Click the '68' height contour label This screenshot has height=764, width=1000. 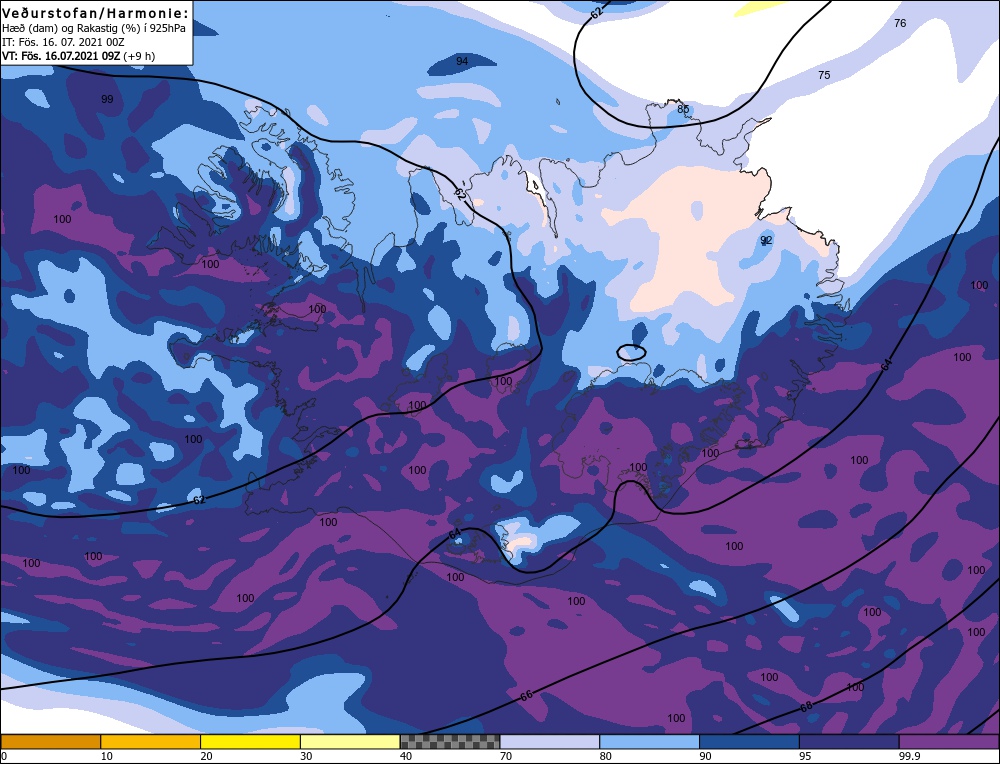coord(806,707)
